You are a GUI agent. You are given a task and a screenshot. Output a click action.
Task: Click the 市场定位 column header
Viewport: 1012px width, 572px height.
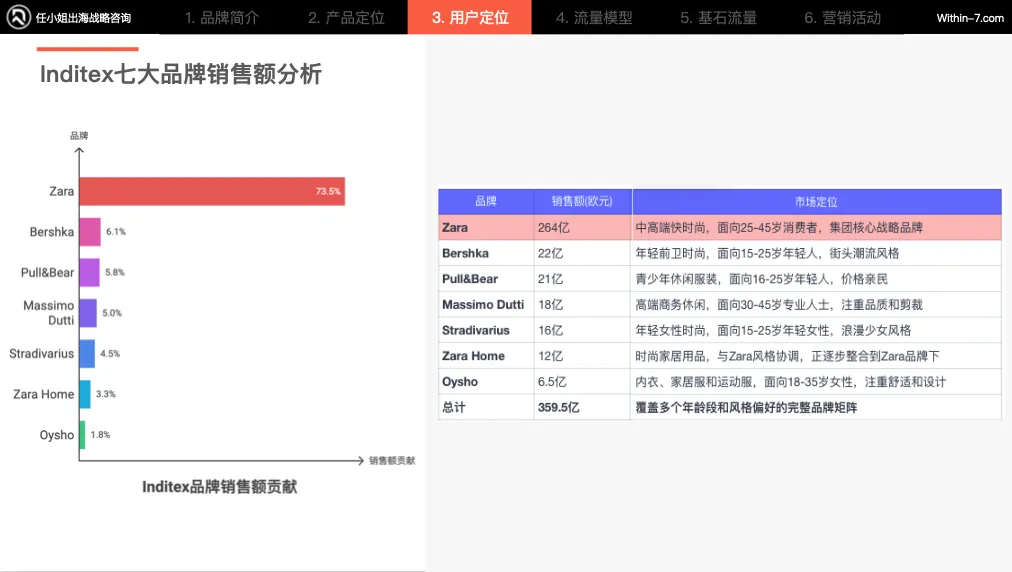coord(816,201)
